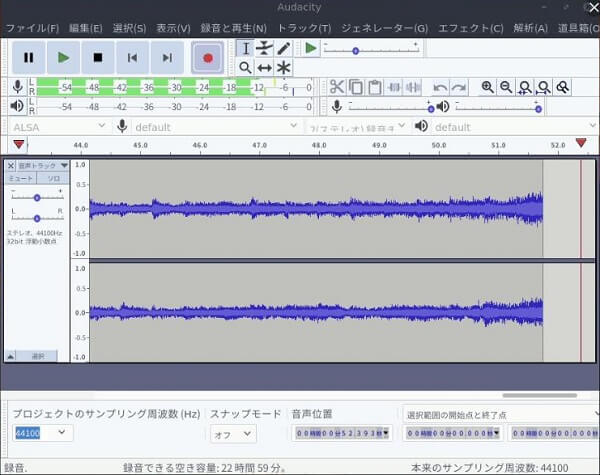The width and height of the screenshot is (600, 475).
Task: Click the Silence audio icon
Action: (x=412, y=87)
